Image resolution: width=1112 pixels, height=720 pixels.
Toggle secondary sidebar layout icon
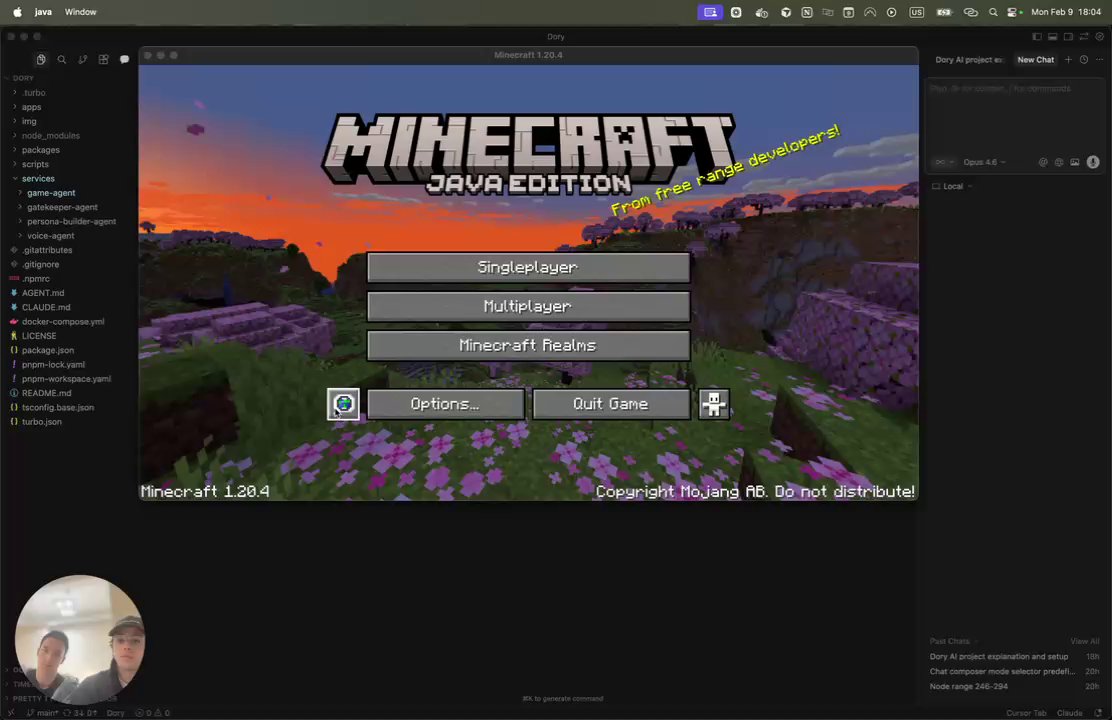point(1068,36)
